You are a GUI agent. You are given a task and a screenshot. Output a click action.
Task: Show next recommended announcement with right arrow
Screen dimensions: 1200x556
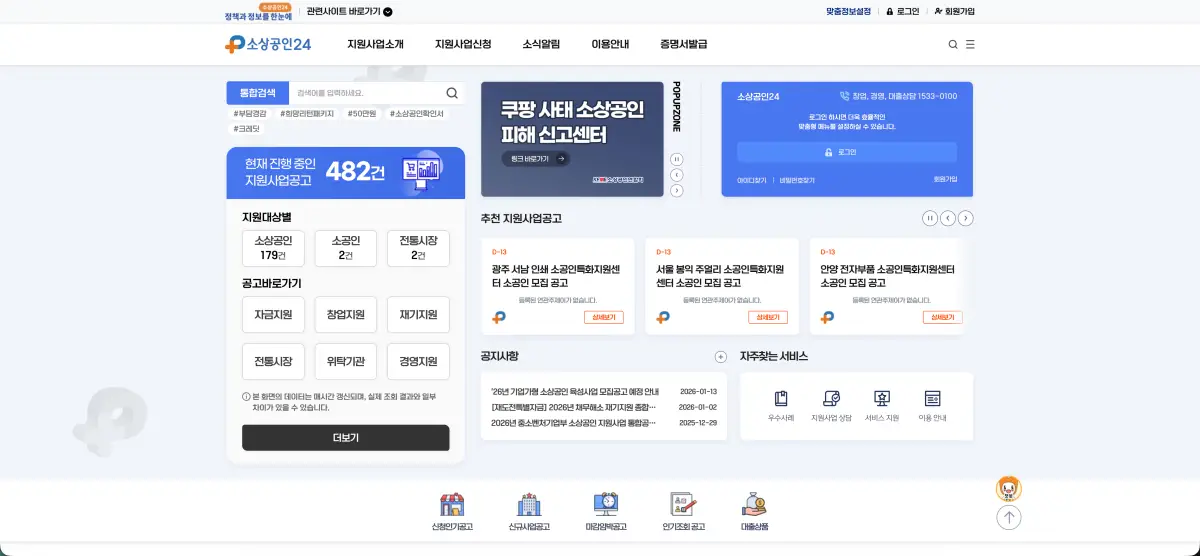(966, 218)
